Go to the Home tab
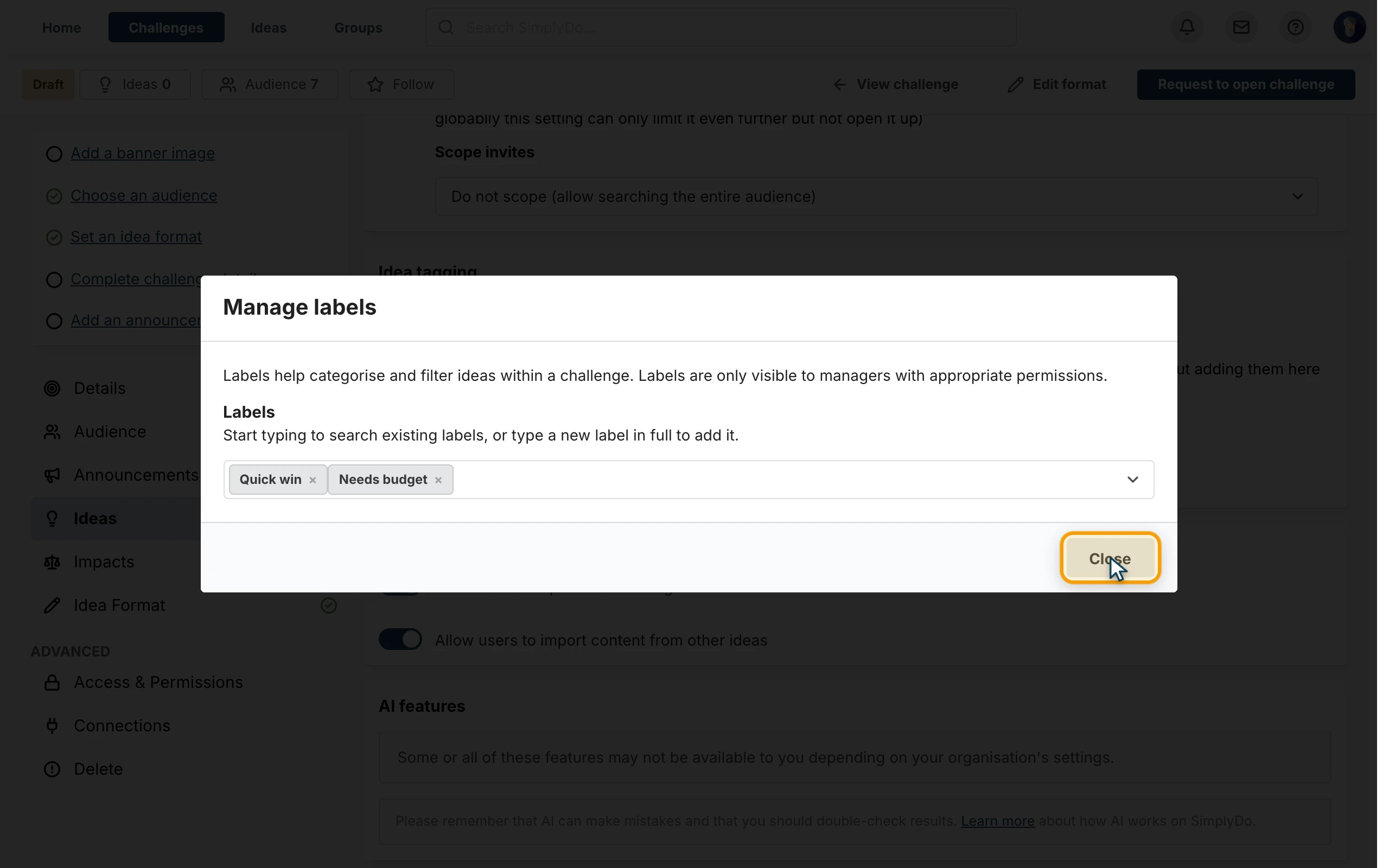 pos(61,27)
